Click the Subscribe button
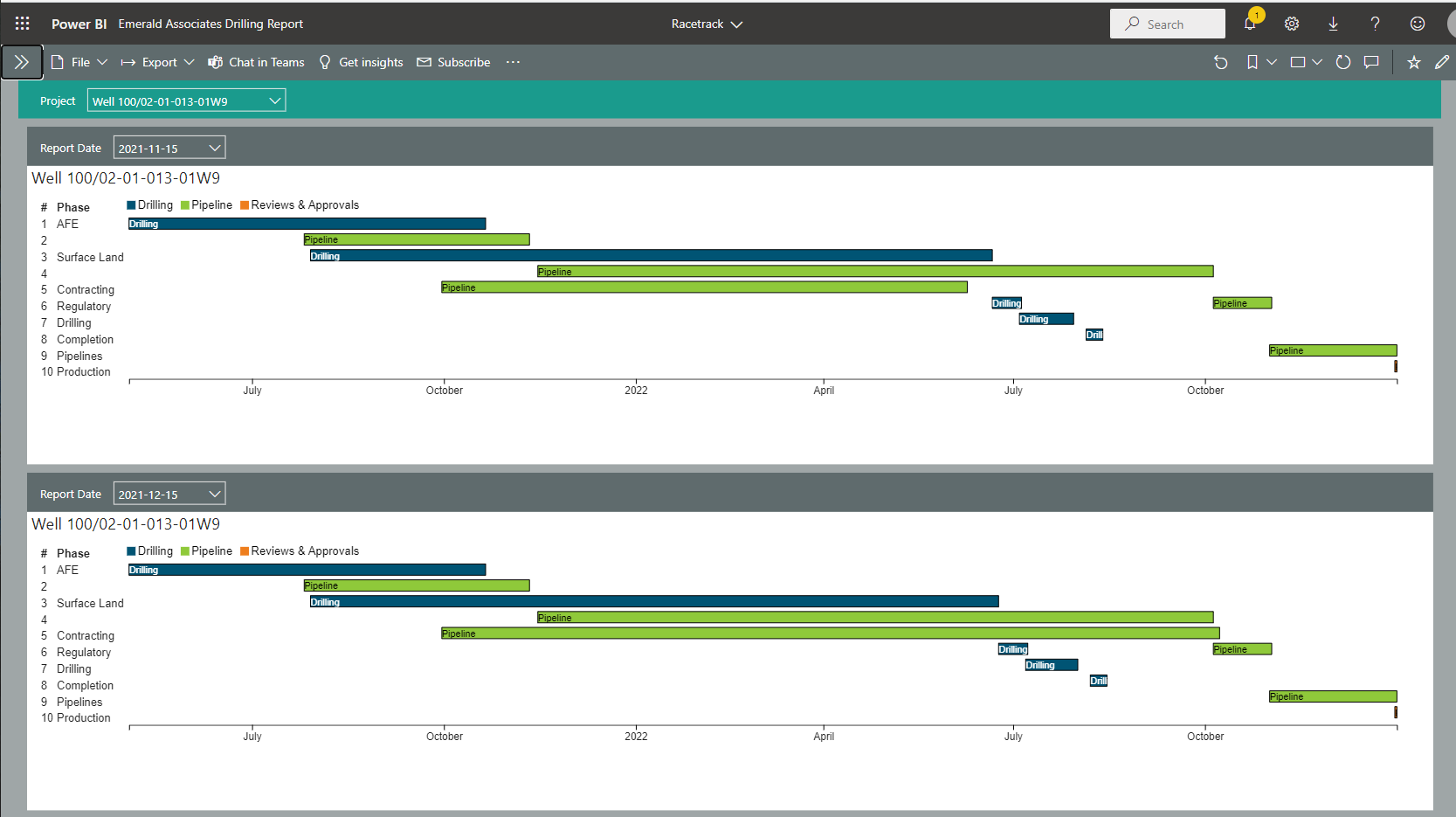1456x817 pixels. (x=454, y=62)
